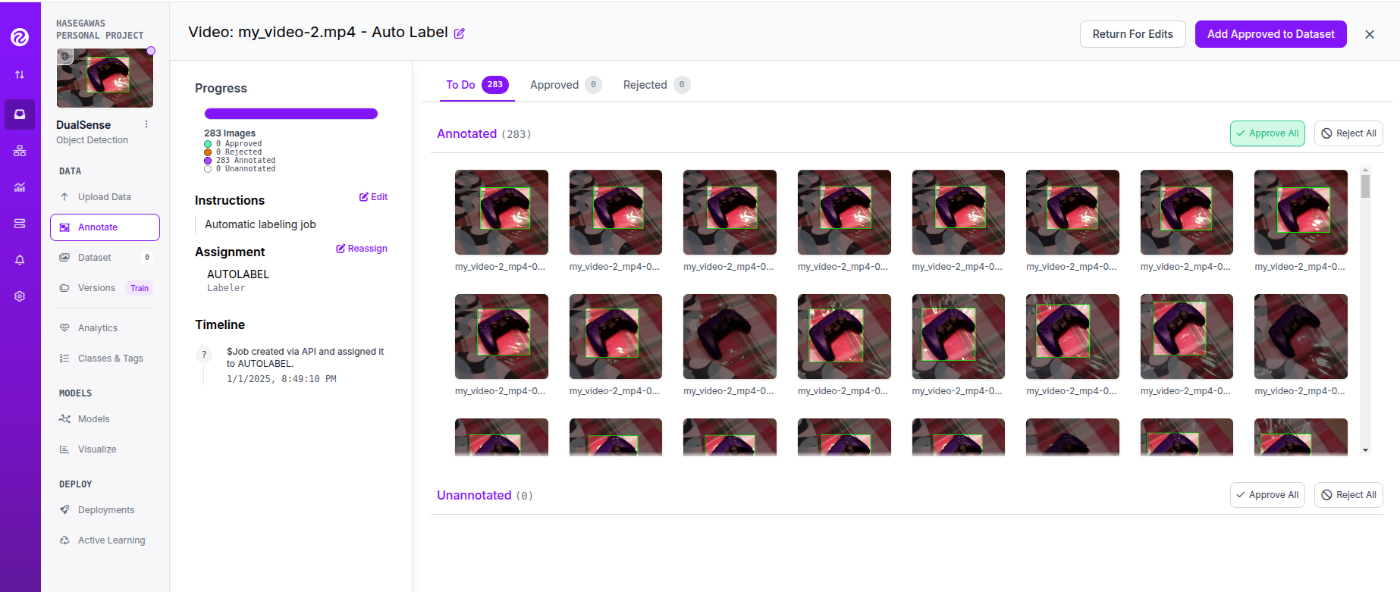Open the settings gear icon in purple rail
The width and height of the screenshot is (1400, 592).
coord(19,296)
